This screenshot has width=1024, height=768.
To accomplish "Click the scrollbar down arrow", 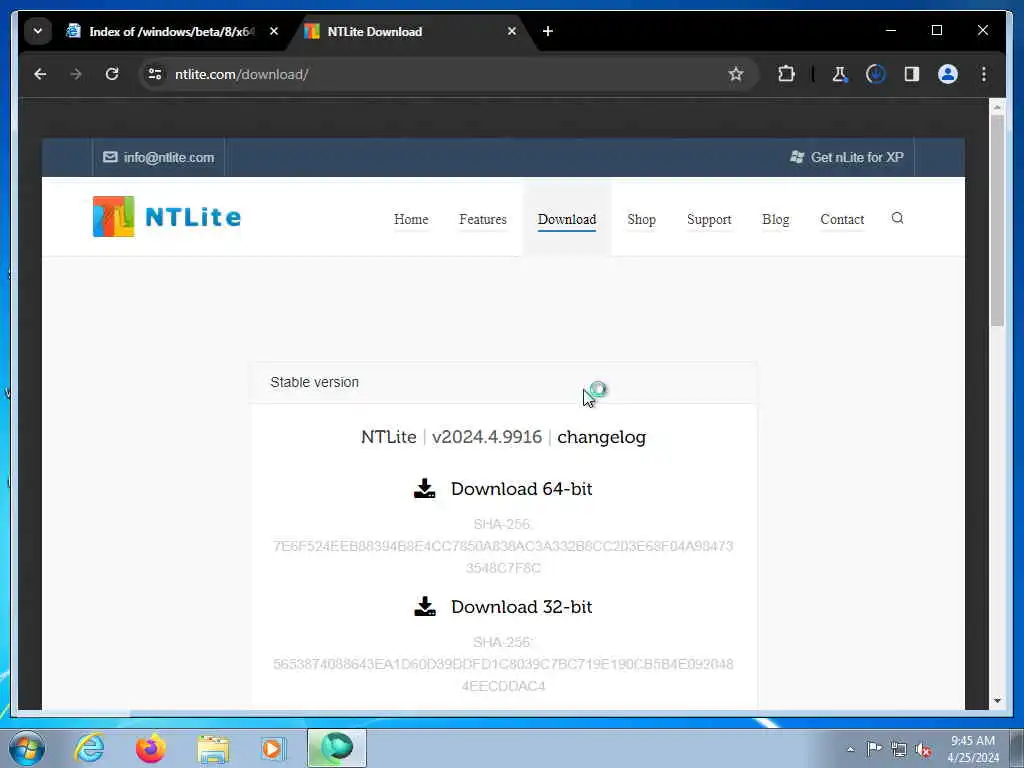I will (x=997, y=701).
